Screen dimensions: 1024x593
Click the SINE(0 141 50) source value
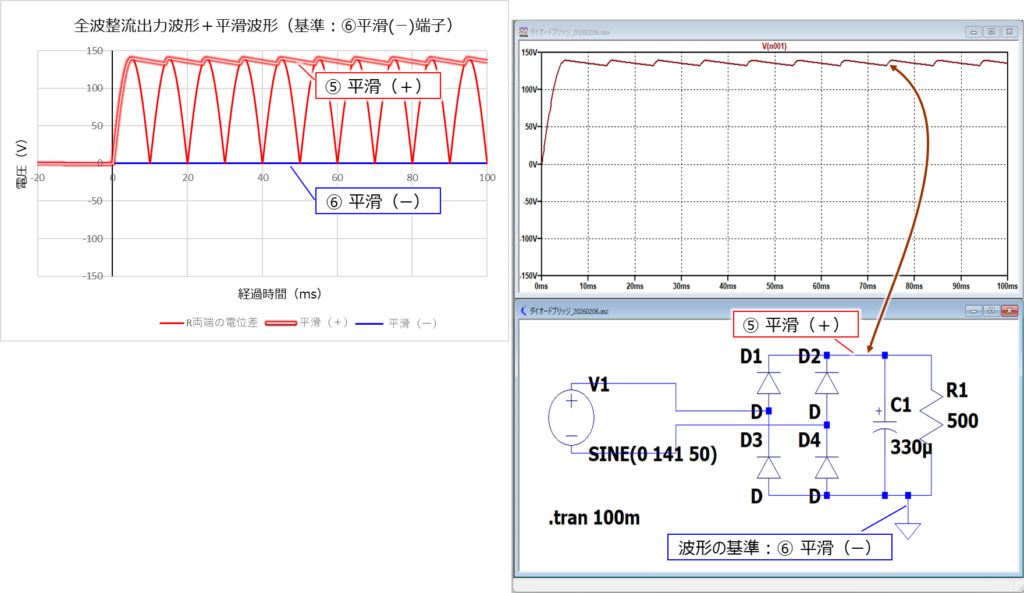click(x=651, y=454)
